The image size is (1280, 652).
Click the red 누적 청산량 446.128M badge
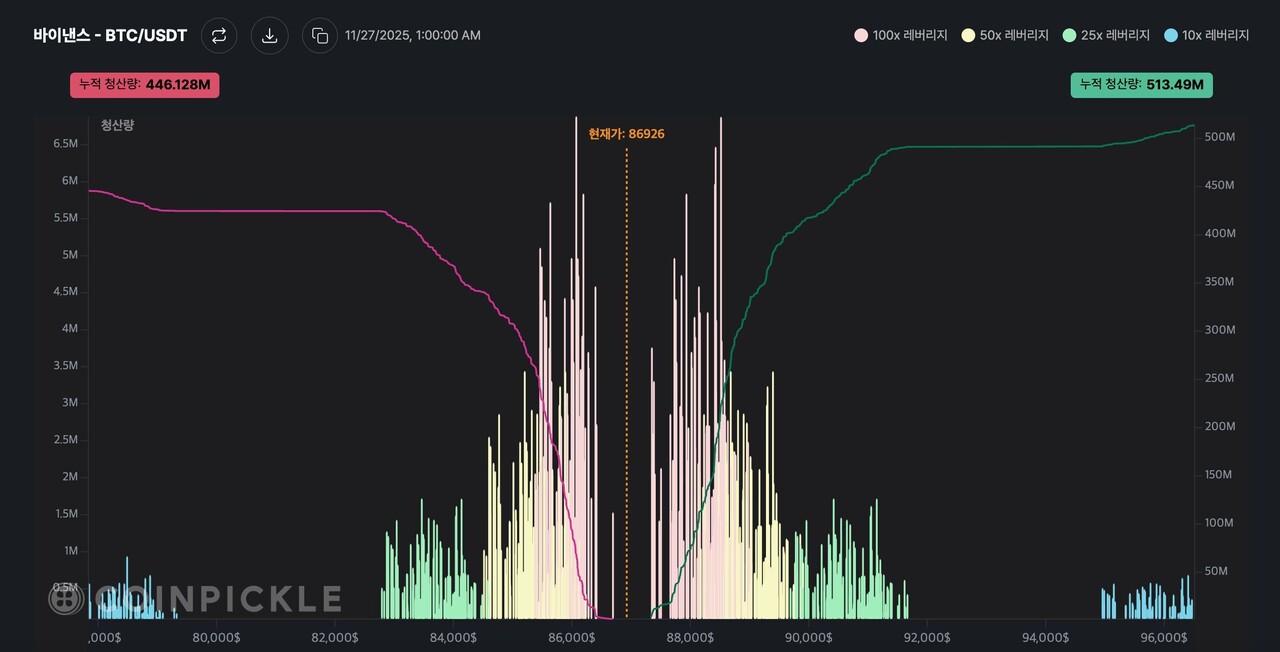145,85
